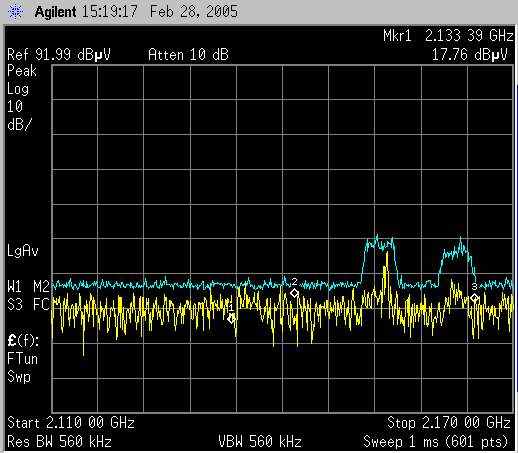Viewport: 518px width, 453px height.
Task: Click the Atten 10 dB readout
Action: click(188, 55)
